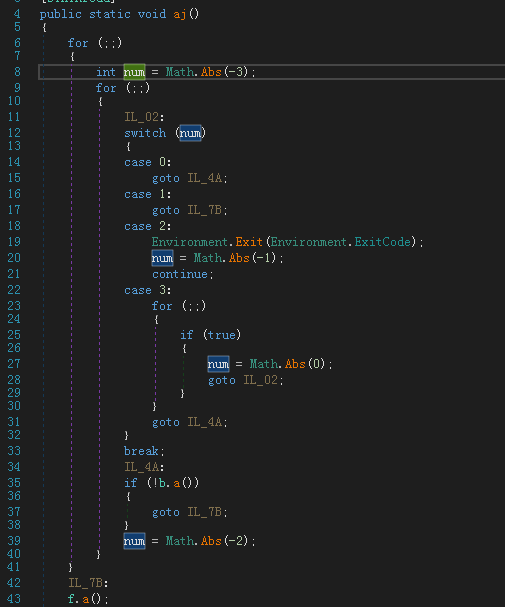Click the "switch" keyword on line 12
This screenshot has height=607, width=505.
coord(145,133)
